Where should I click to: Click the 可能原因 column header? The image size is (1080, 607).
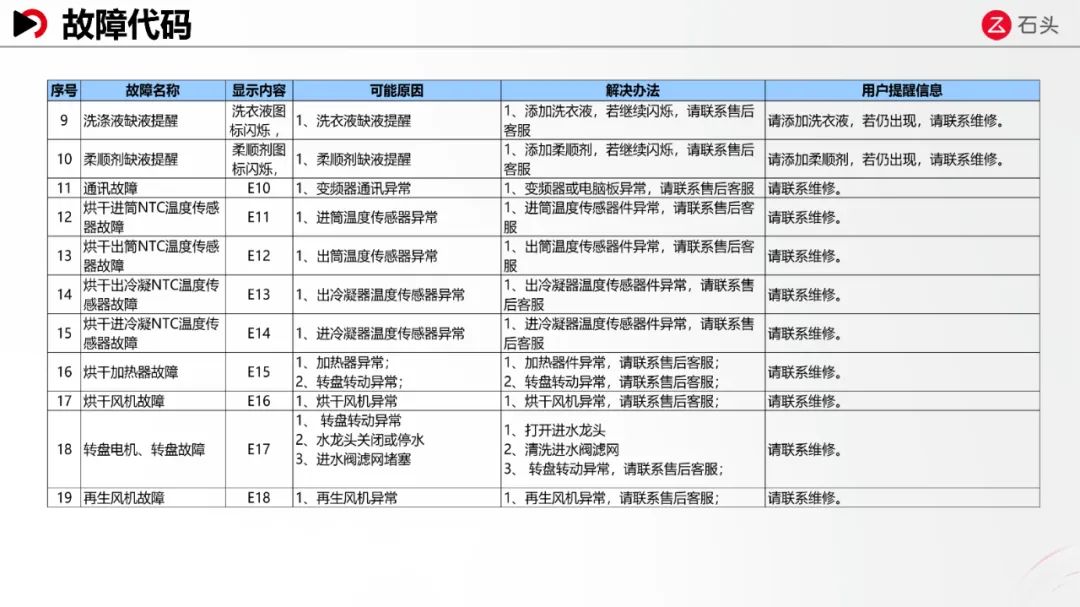click(397, 90)
